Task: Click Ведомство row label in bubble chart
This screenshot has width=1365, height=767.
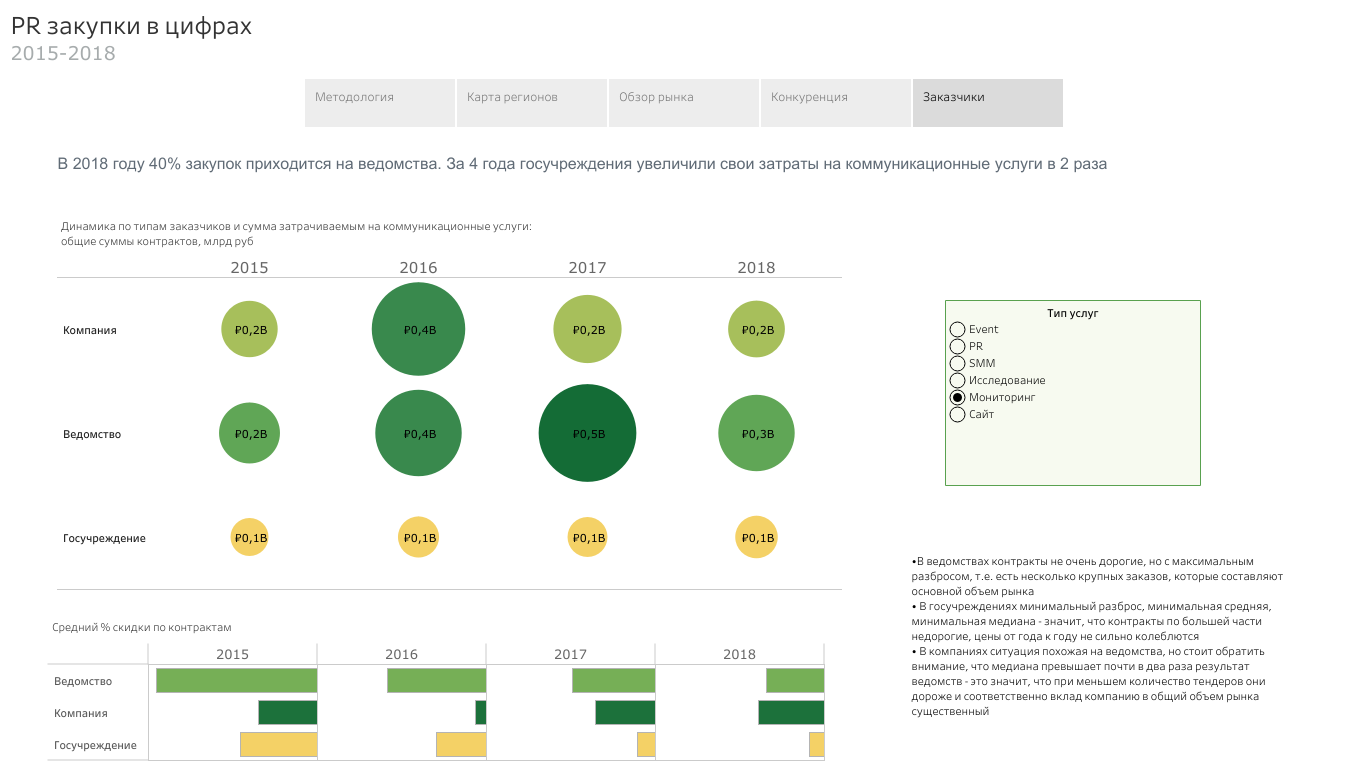Action: [92, 434]
